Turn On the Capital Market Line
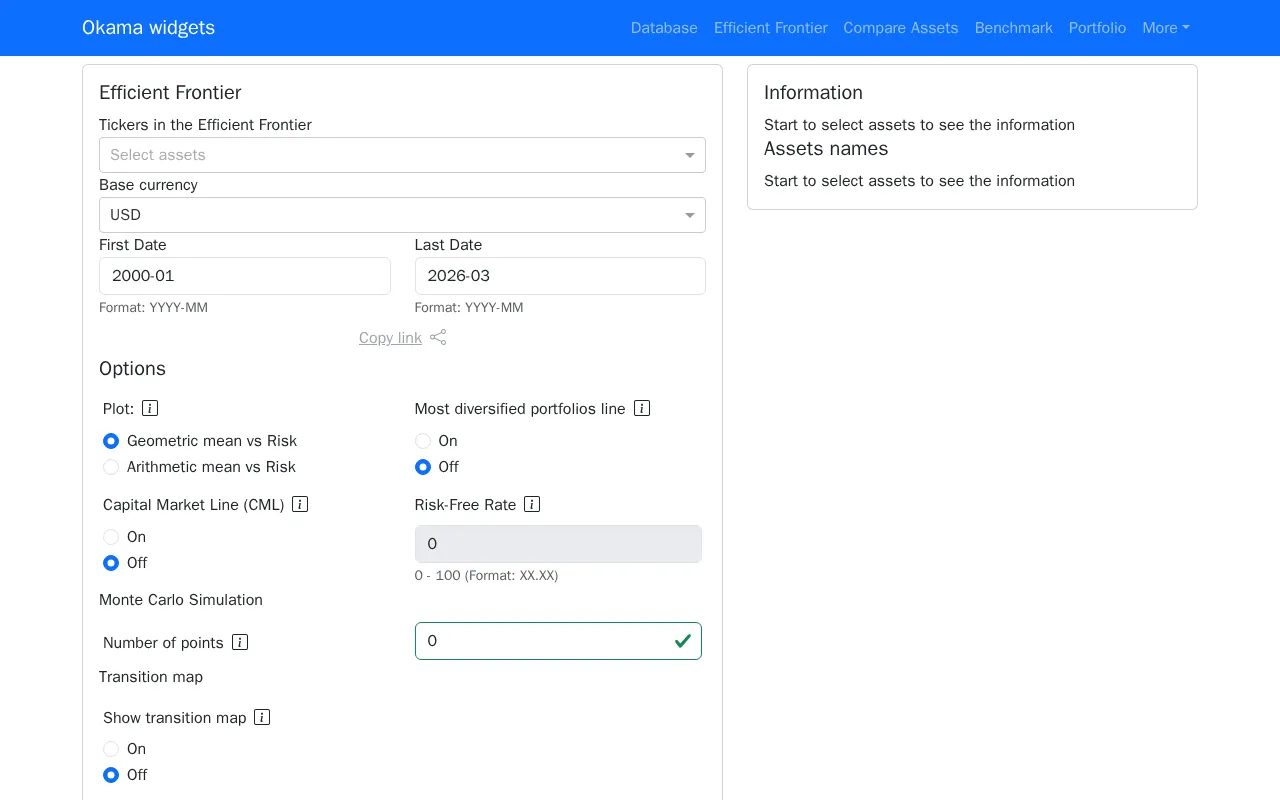Image resolution: width=1280 pixels, height=800 pixels. coord(111,537)
